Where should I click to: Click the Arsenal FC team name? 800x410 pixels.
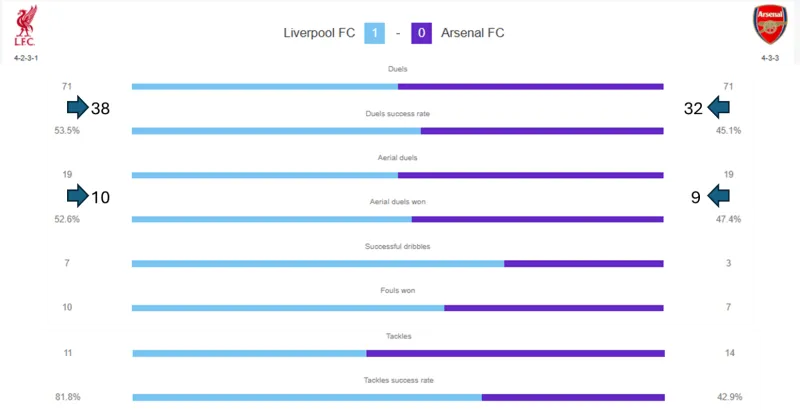click(x=472, y=33)
